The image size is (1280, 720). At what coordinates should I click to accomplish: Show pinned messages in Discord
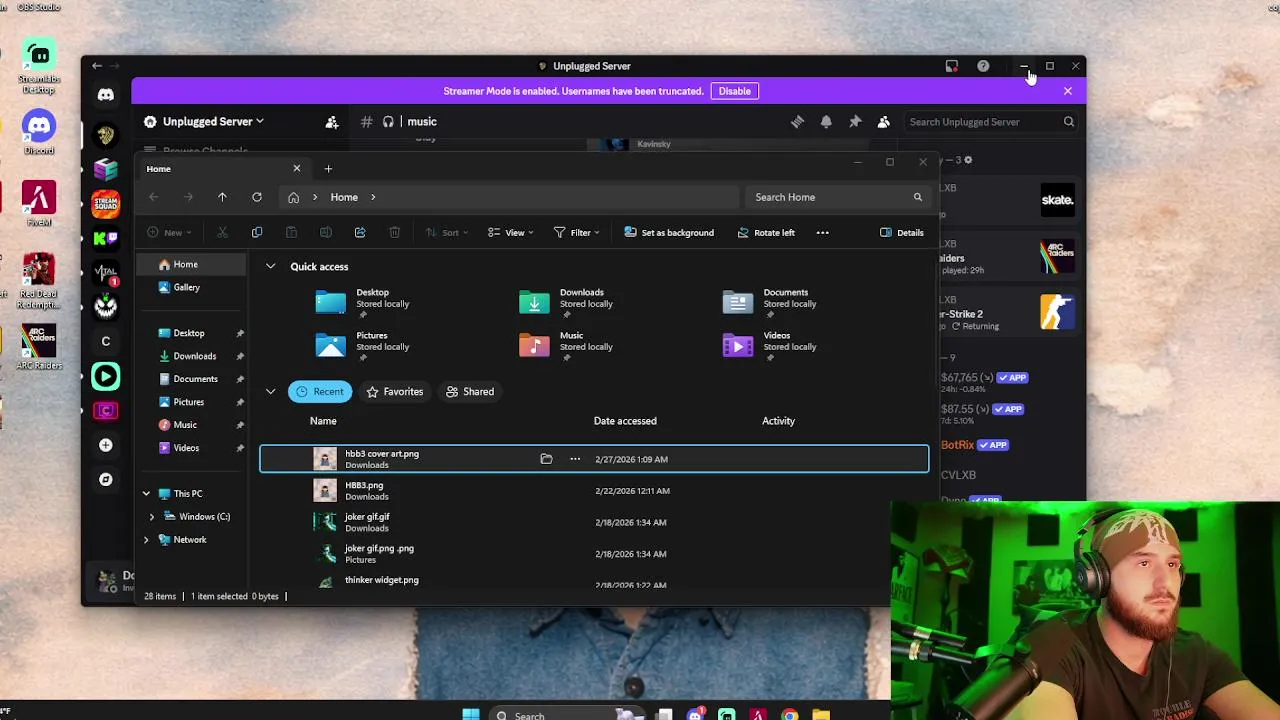(855, 122)
